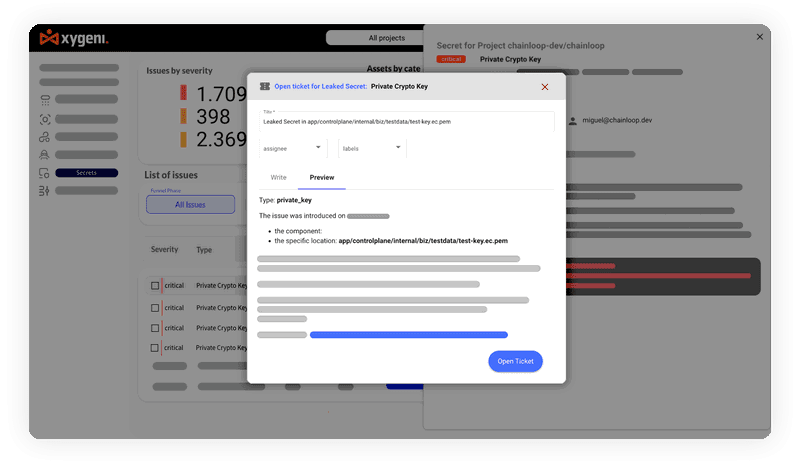Click the Xygeni logo in header
Viewport: 800px width, 463px height.
(x=73, y=38)
